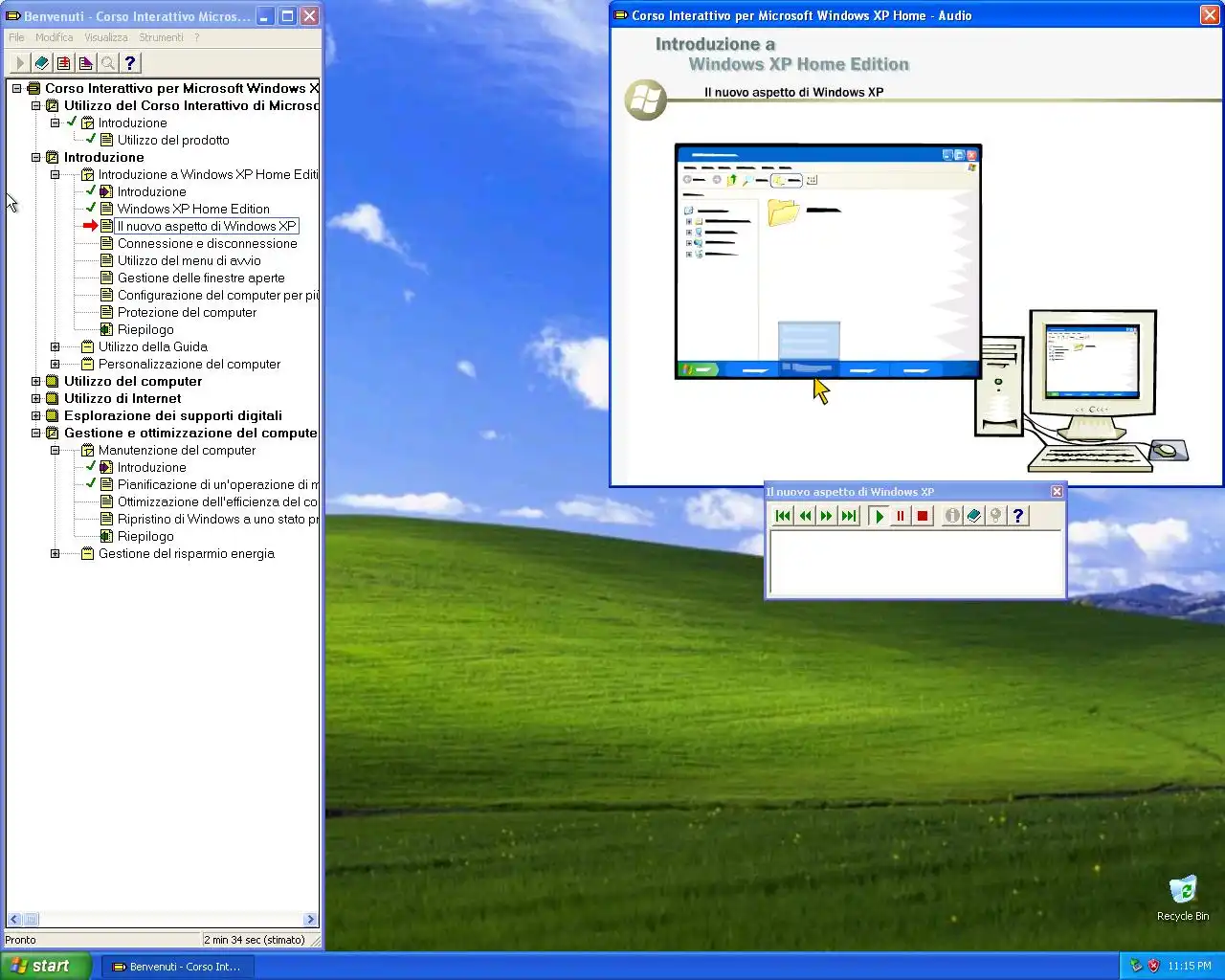Click the green arrow tray icon beside the shield
1225x980 pixels.
click(1136, 966)
